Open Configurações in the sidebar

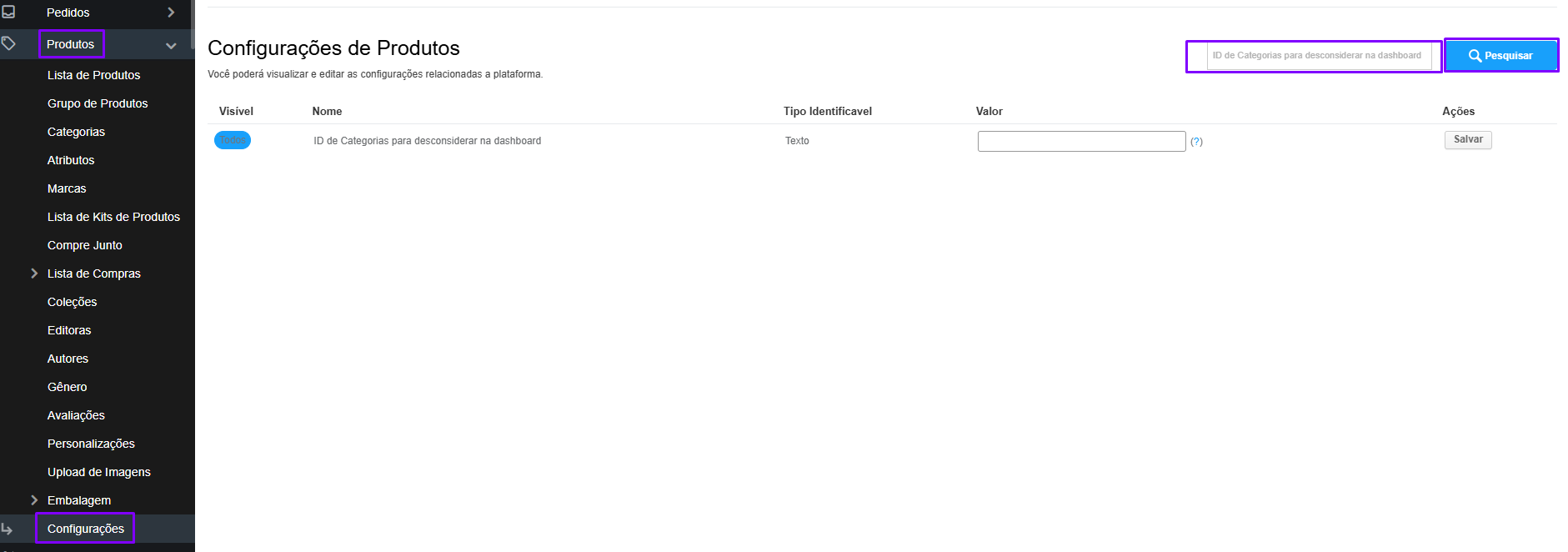coord(85,529)
